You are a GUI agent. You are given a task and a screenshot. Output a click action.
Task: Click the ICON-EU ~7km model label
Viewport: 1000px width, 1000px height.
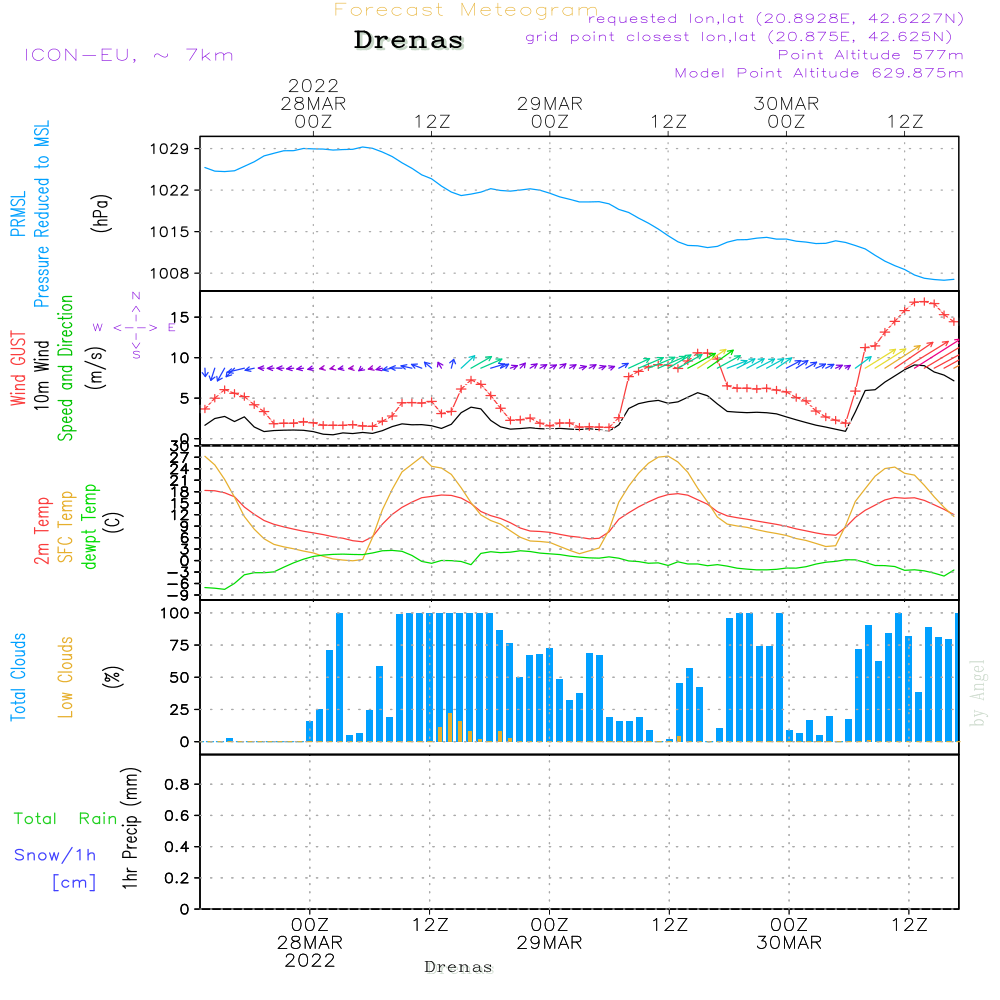(128, 55)
